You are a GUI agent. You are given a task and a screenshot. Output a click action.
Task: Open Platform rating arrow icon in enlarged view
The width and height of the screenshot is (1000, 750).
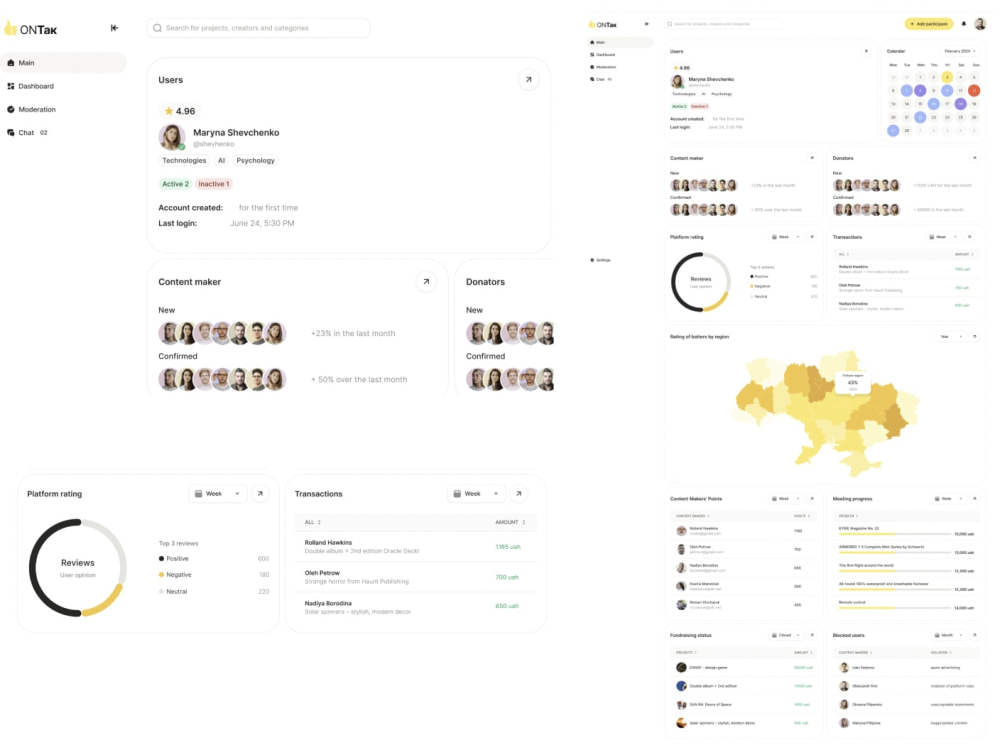260,494
